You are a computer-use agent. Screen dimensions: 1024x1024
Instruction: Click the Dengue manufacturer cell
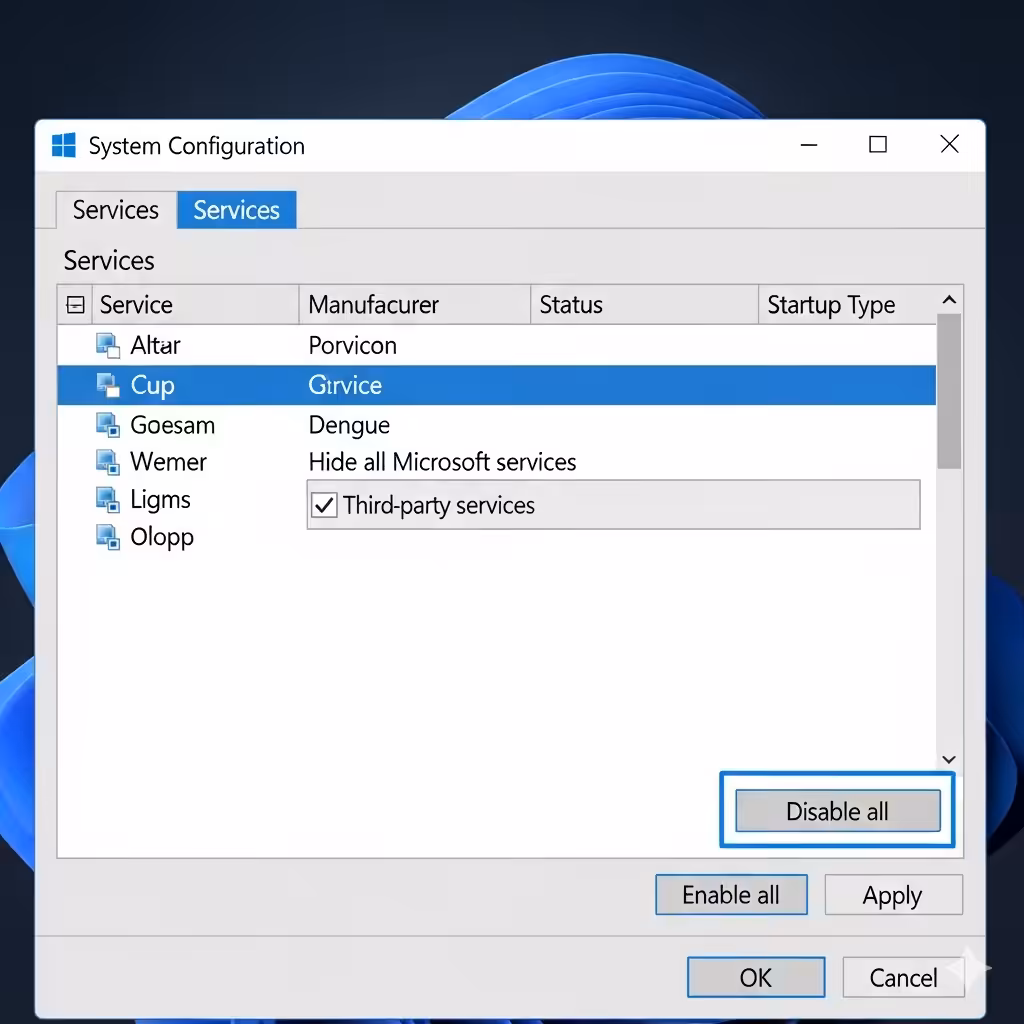coord(349,426)
